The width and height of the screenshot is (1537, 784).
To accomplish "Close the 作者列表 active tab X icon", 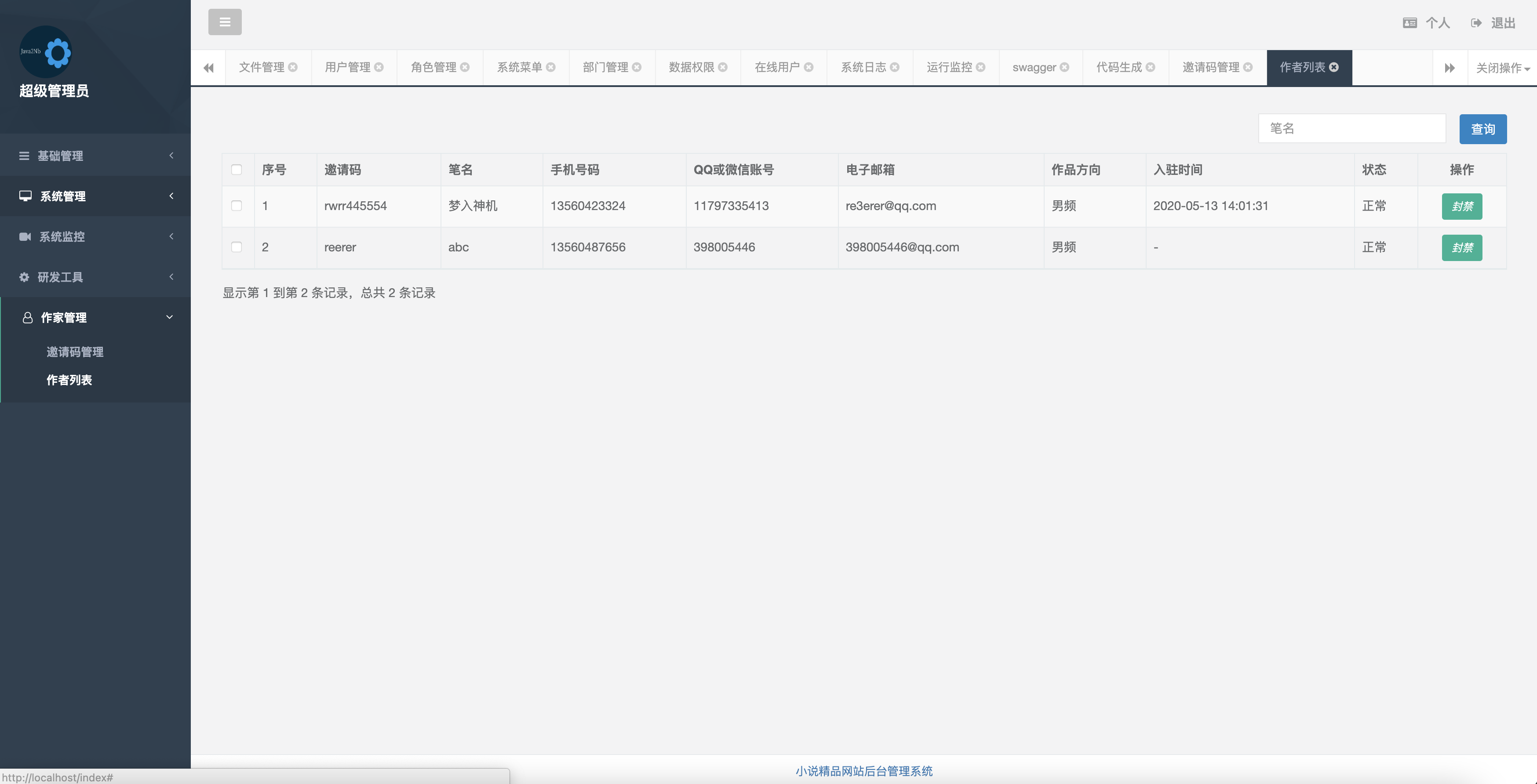I will [1334, 67].
